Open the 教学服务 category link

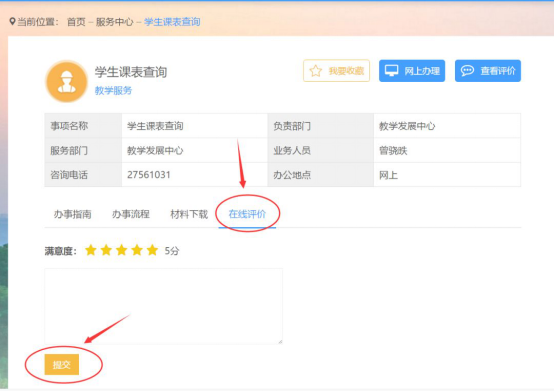pyautogui.click(x=113, y=91)
